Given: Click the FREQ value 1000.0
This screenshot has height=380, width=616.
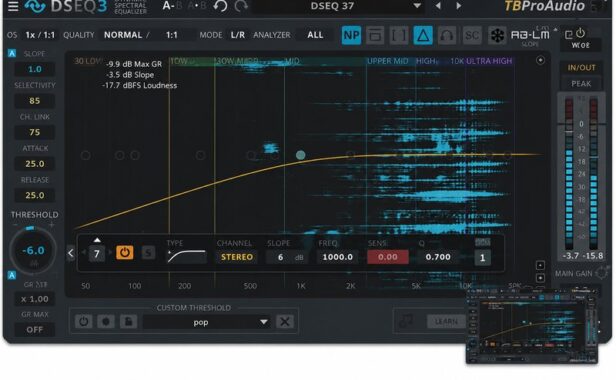Looking at the screenshot, I should click(337, 257).
